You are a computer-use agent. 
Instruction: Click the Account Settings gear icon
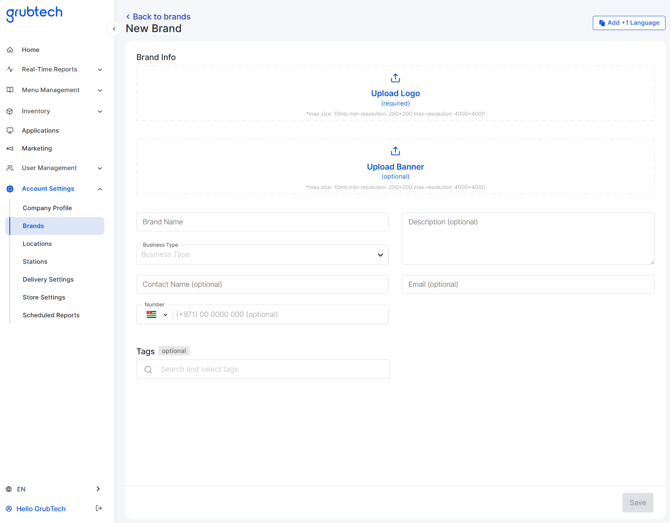(x=10, y=188)
